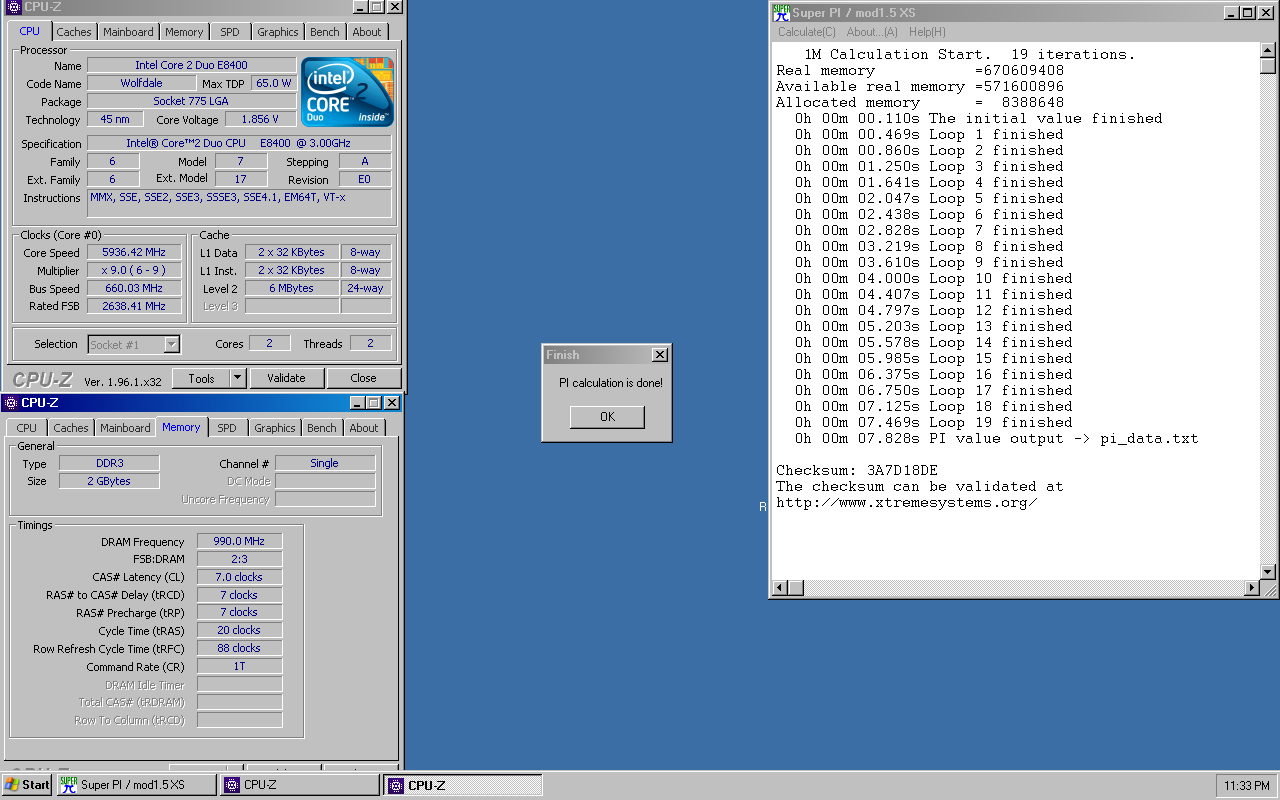
Task: Open Windows Start button
Action: click(27, 785)
